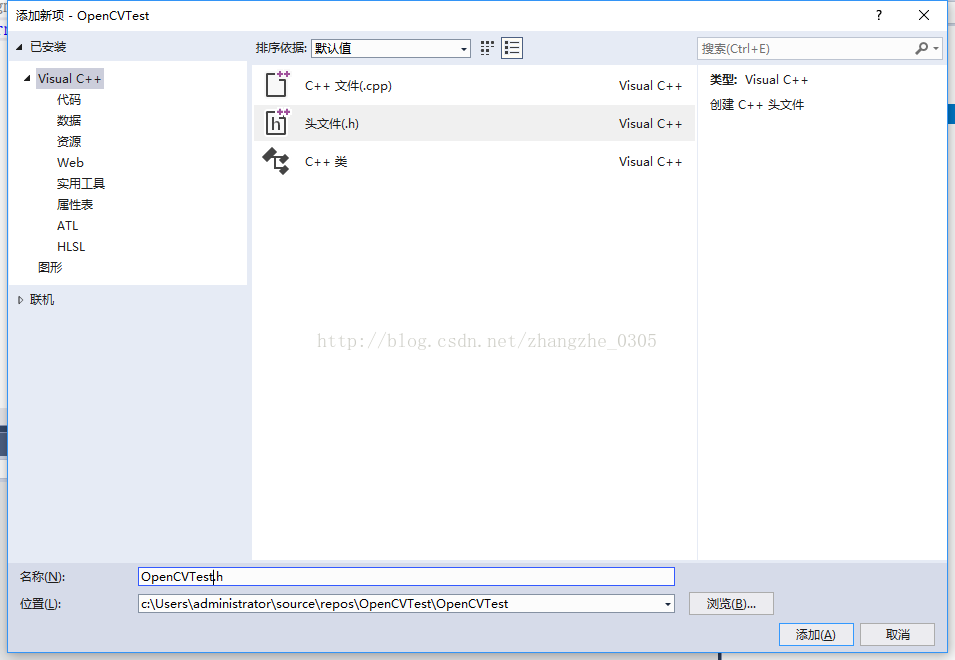Select the 资源 category

click(69, 142)
